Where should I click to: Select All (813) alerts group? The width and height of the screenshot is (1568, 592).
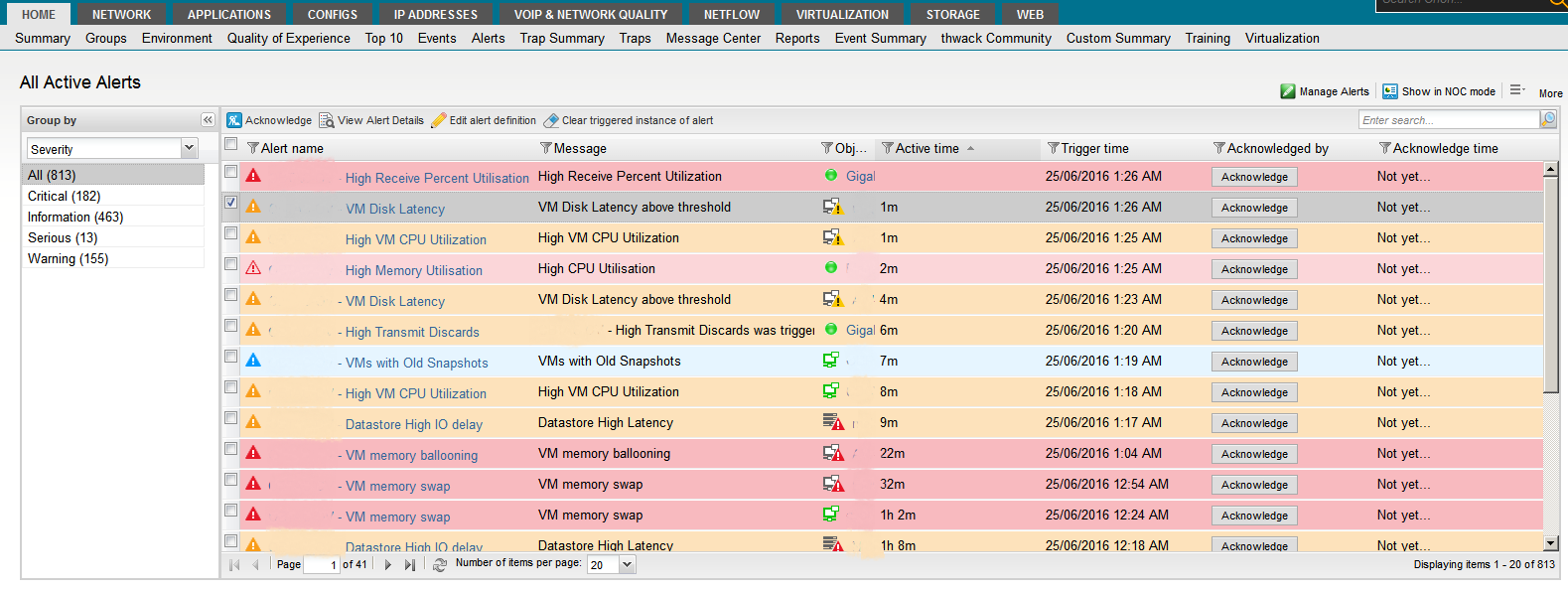click(113, 175)
